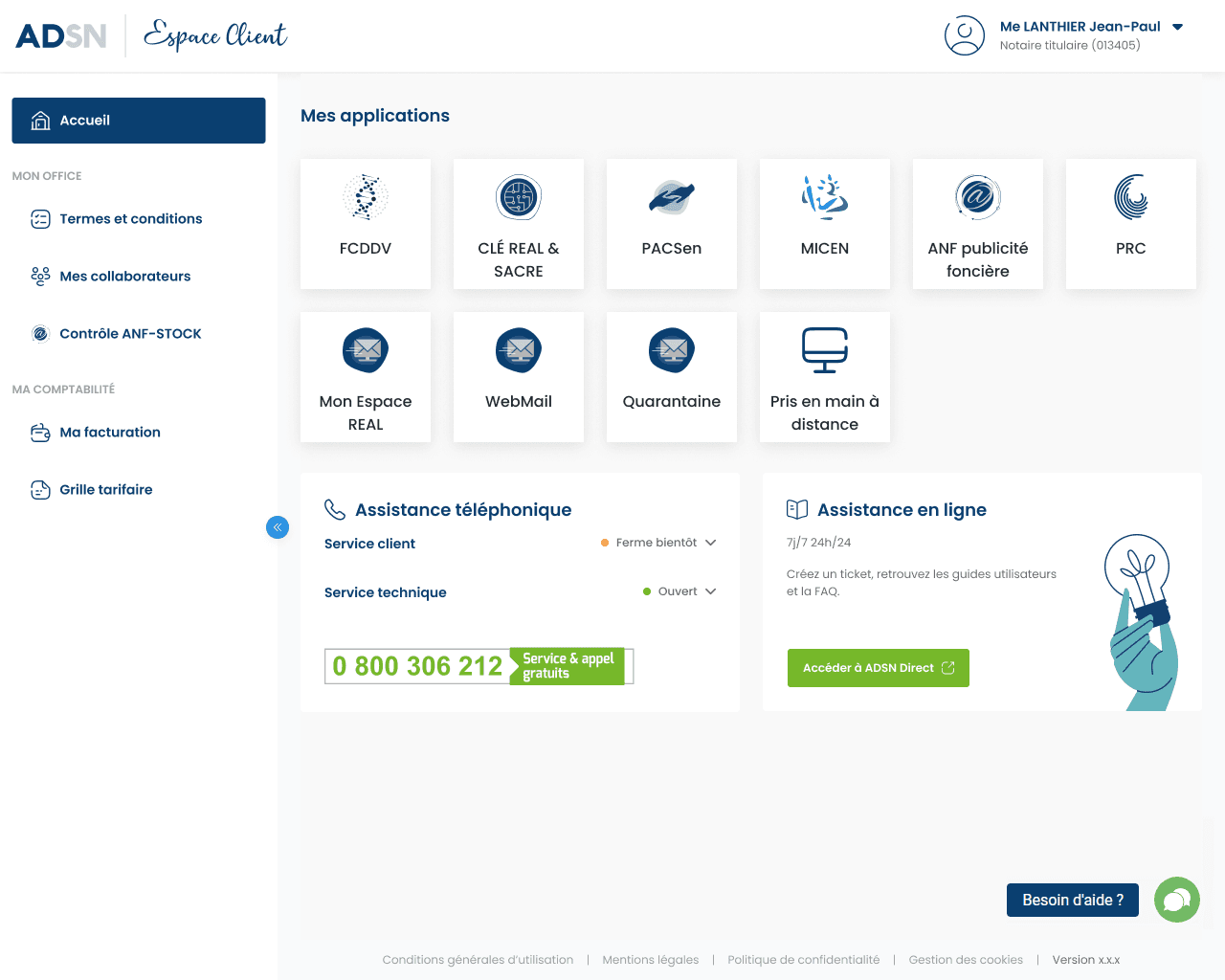Click the MA COMPTABILITÉ section label
1225x980 pixels.
(x=63, y=390)
